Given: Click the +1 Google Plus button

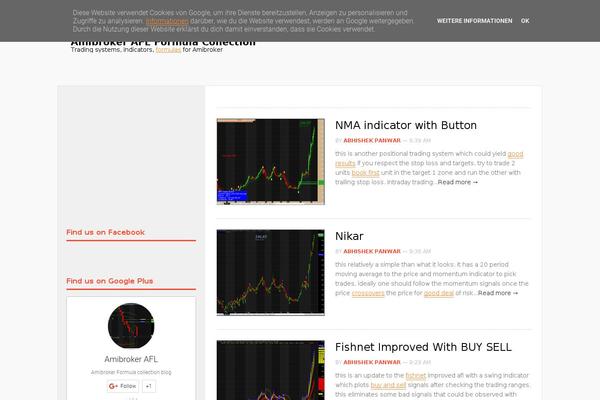Looking at the screenshot, I should [149, 386].
